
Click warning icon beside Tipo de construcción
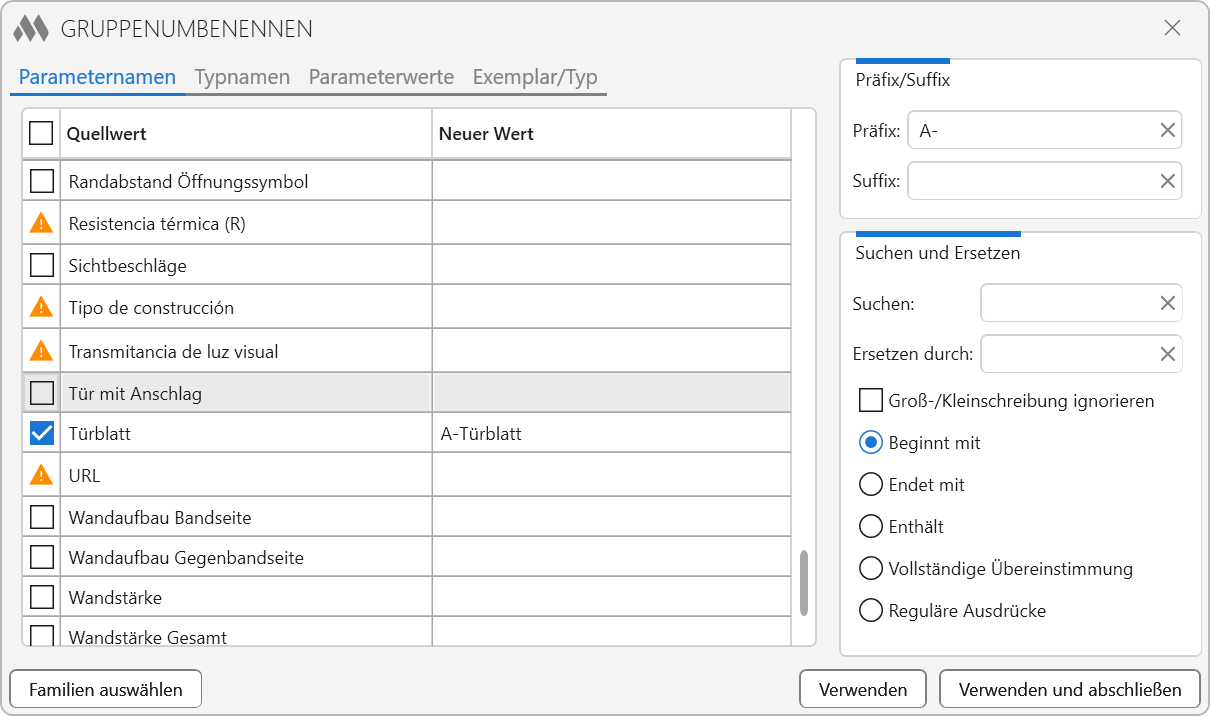coord(41,307)
